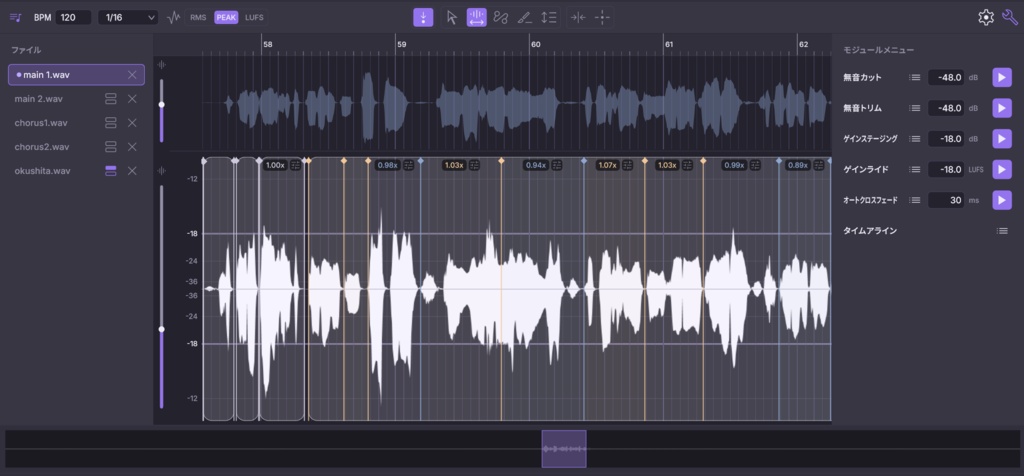
Task: Click lower track volume slider handle
Action: [162, 329]
